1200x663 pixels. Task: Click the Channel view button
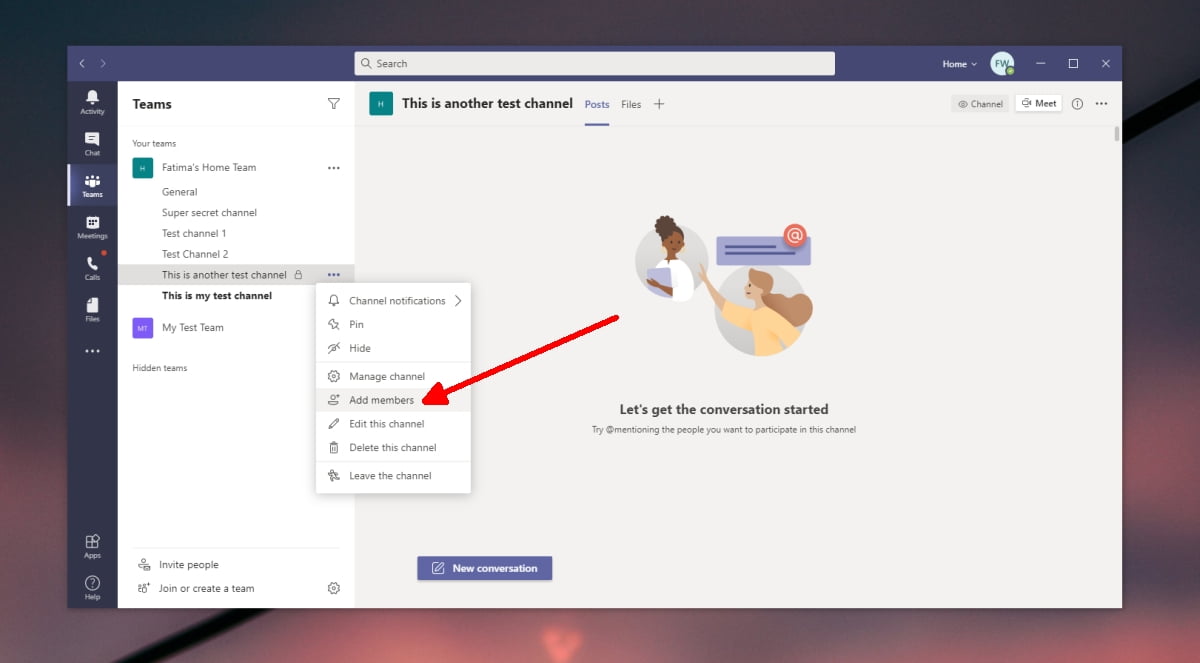(x=980, y=103)
